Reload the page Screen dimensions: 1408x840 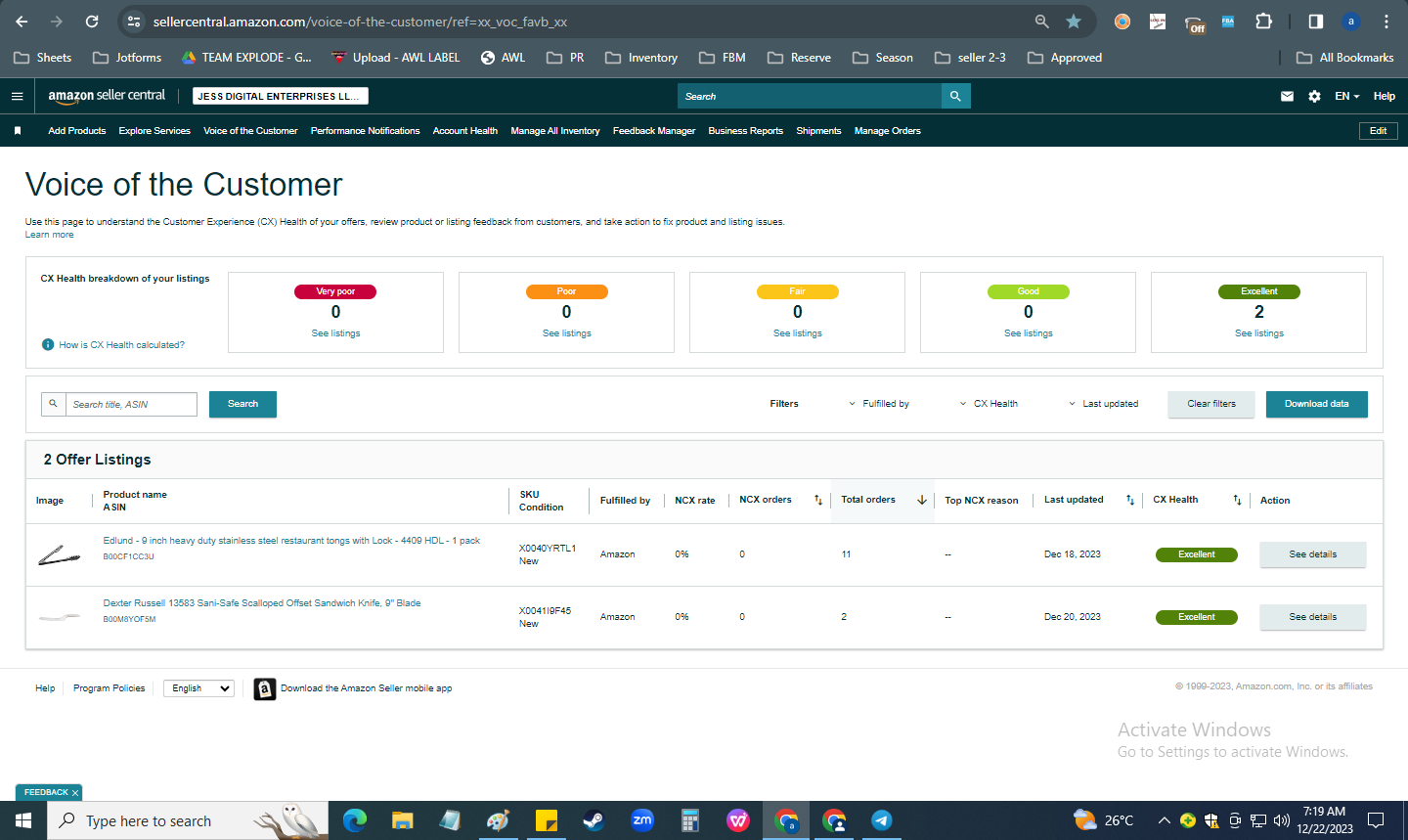[x=92, y=22]
